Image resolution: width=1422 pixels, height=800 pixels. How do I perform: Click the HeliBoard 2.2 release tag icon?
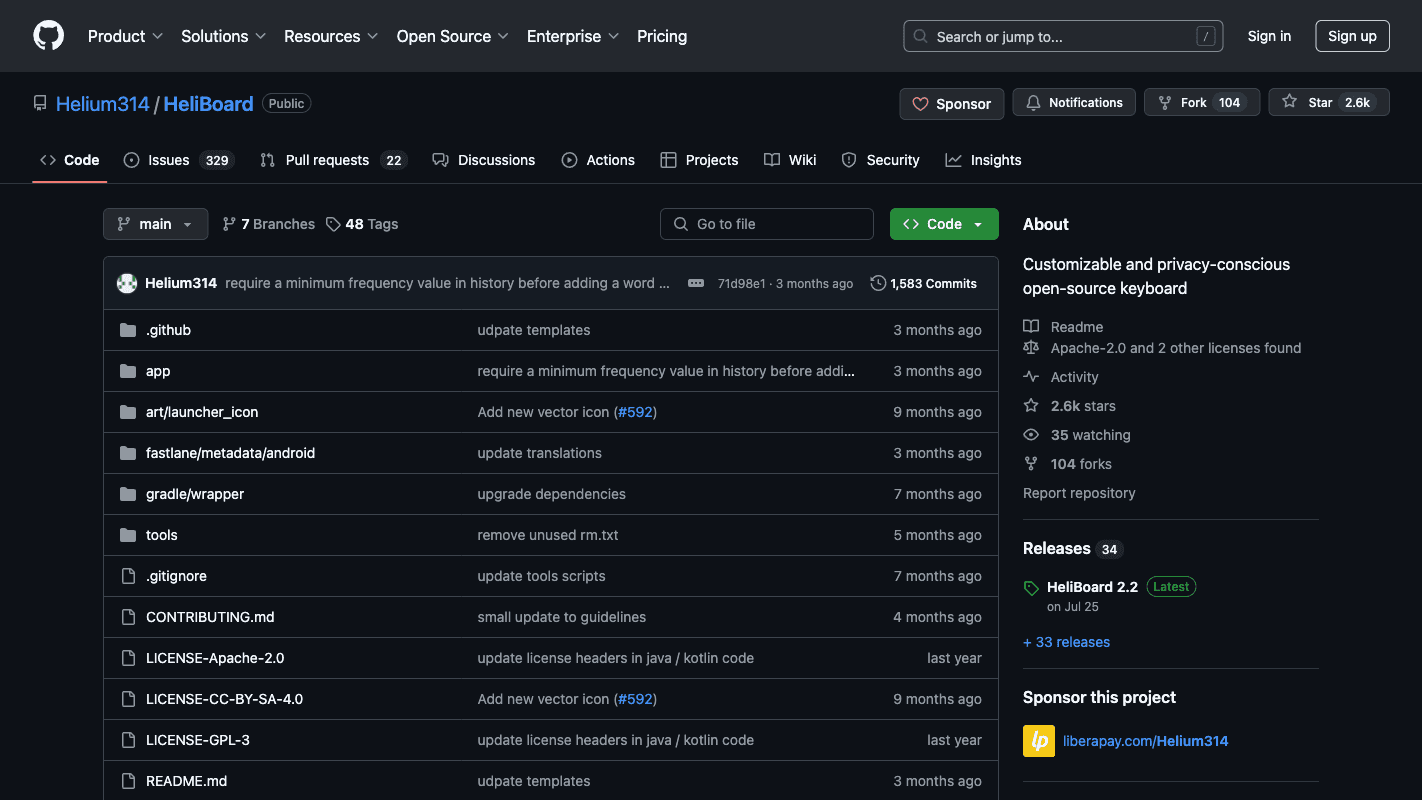[1031, 588]
